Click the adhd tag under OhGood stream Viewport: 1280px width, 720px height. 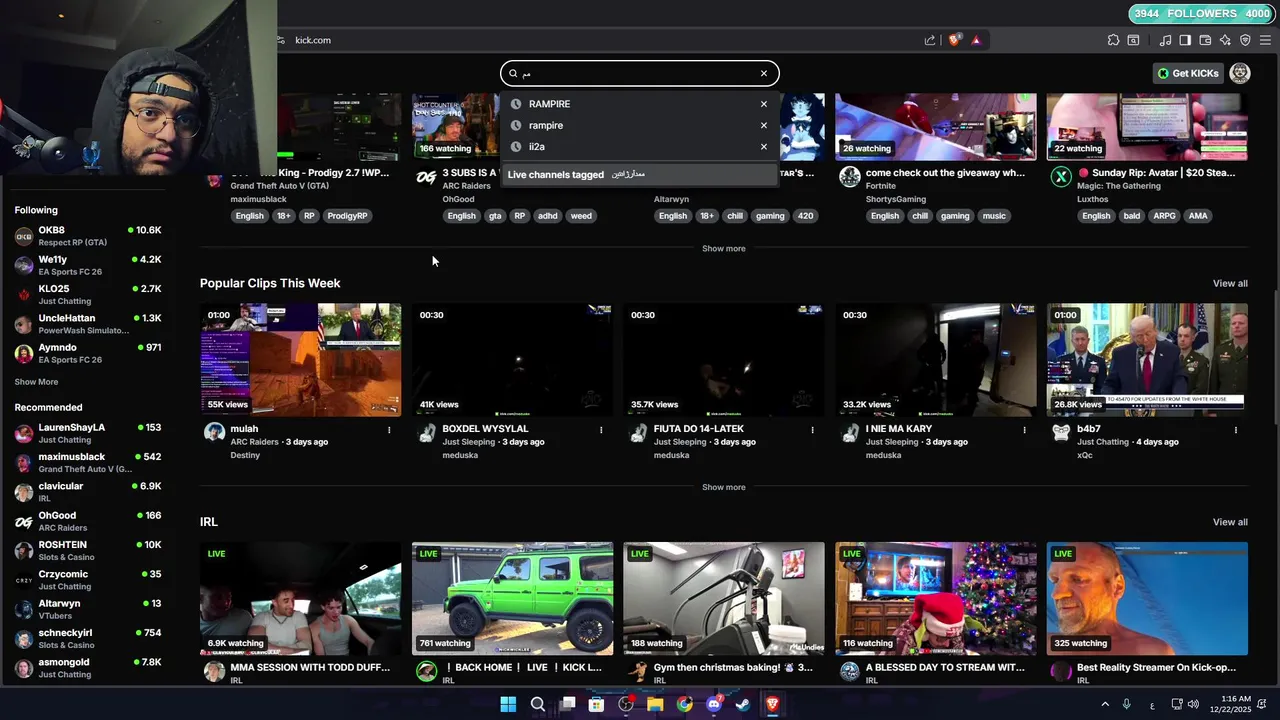pos(547,216)
